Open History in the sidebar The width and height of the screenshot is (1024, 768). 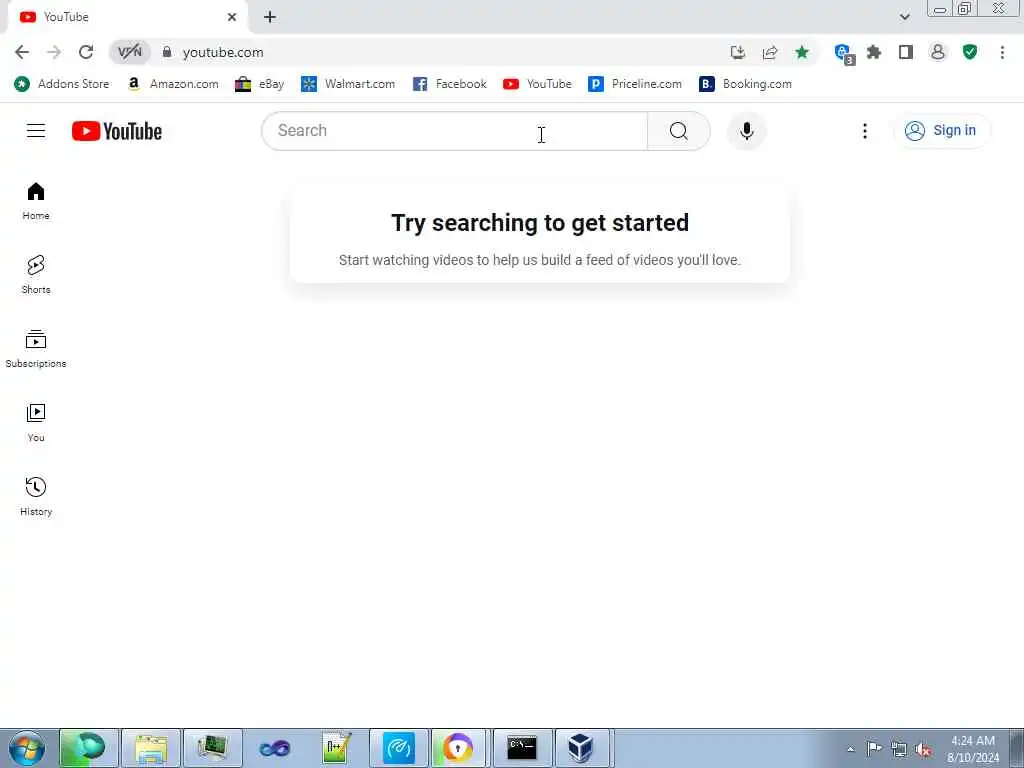pyautogui.click(x=36, y=496)
